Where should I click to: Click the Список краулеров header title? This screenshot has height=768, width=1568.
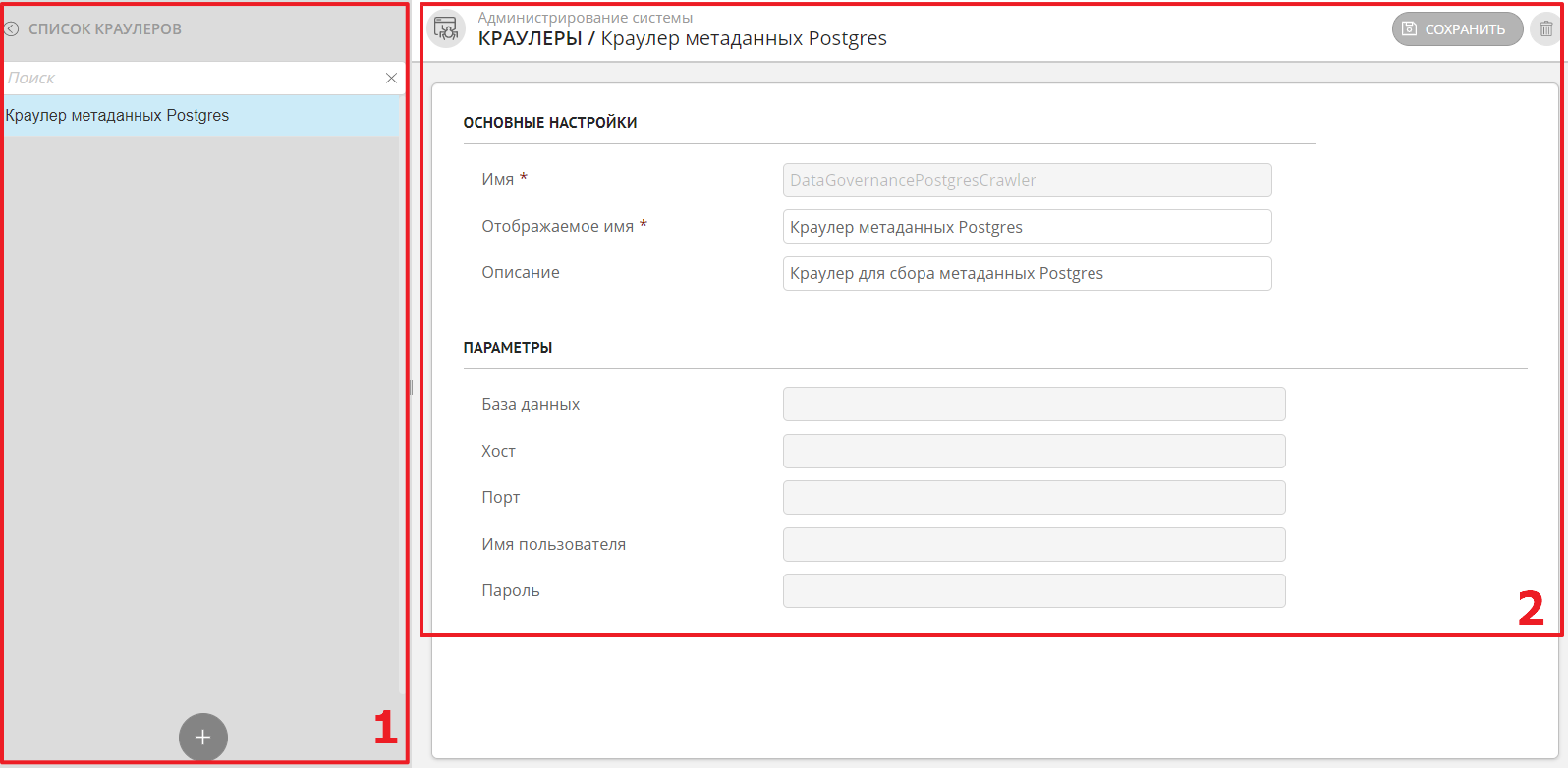(105, 29)
